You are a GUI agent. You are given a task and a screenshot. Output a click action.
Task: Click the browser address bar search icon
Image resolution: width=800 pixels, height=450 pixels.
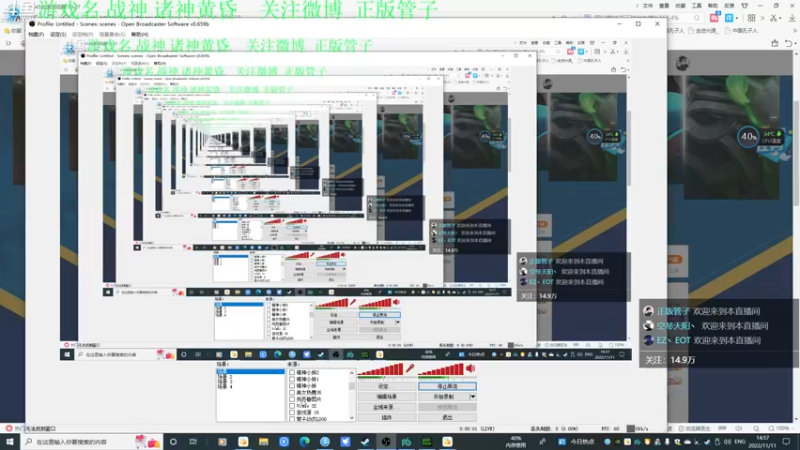(697, 18)
